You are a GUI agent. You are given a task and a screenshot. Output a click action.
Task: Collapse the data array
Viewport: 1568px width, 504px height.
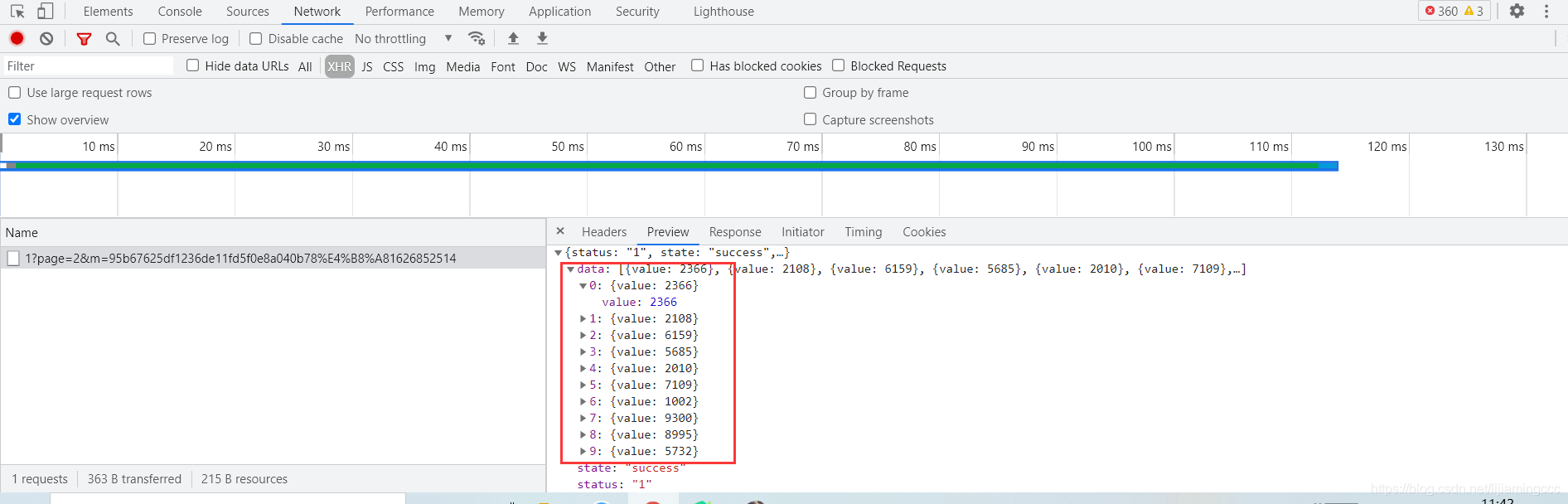point(570,269)
